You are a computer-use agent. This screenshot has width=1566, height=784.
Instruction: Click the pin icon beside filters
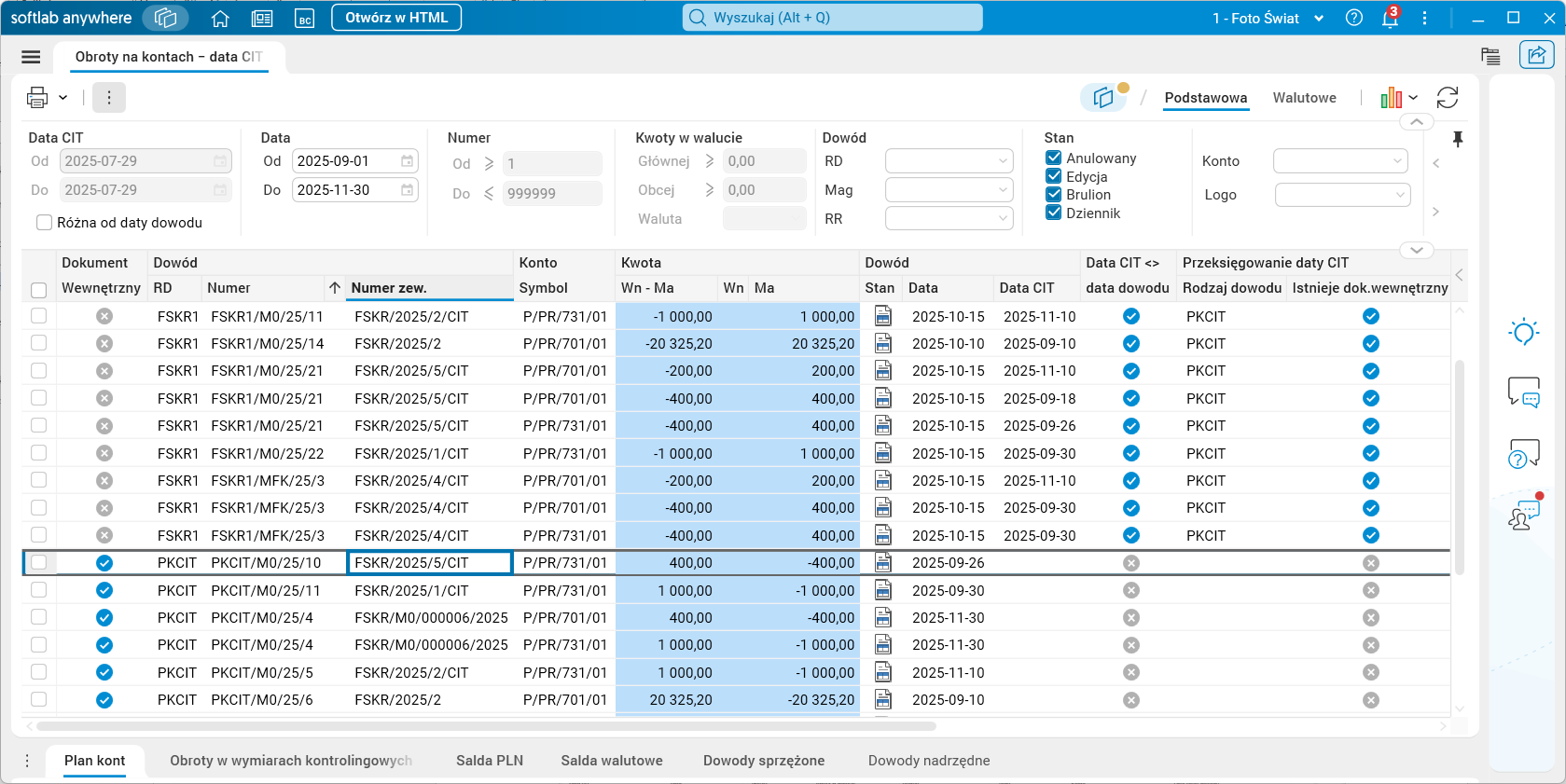[1458, 139]
